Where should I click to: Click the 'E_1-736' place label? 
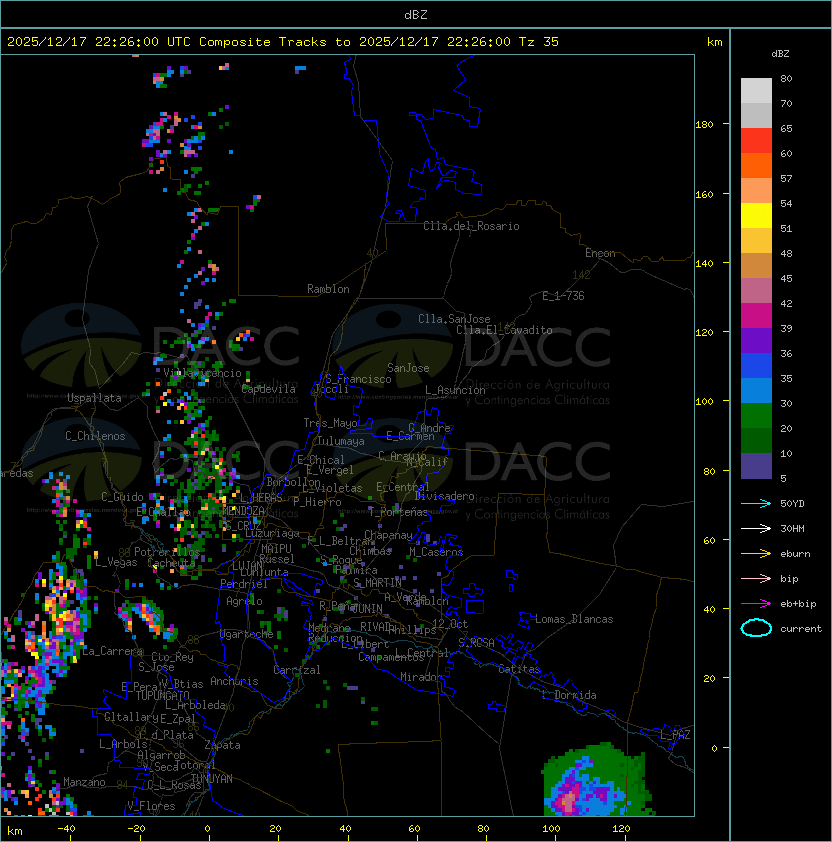click(563, 296)
